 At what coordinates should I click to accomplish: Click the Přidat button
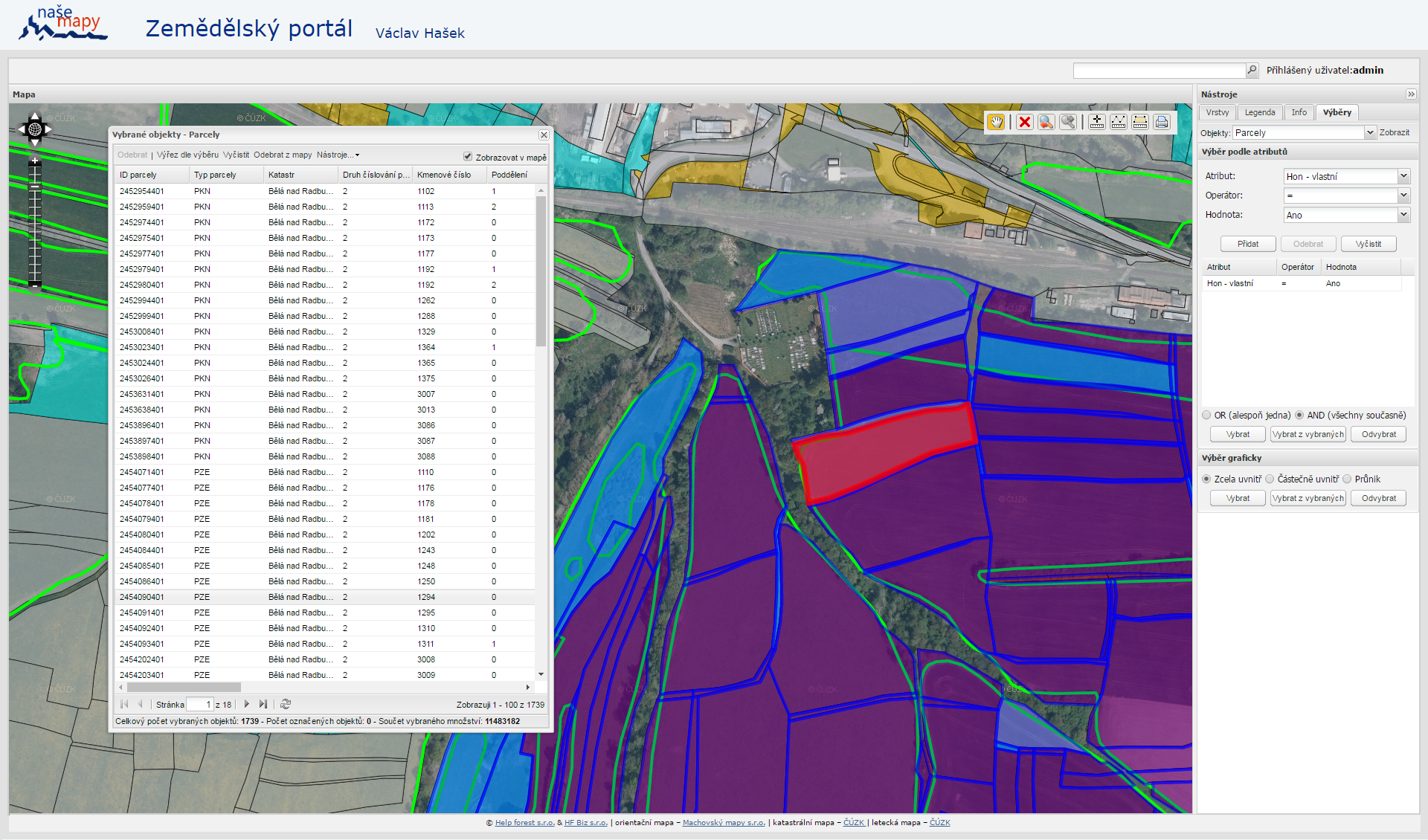[x=1248, y=244]
